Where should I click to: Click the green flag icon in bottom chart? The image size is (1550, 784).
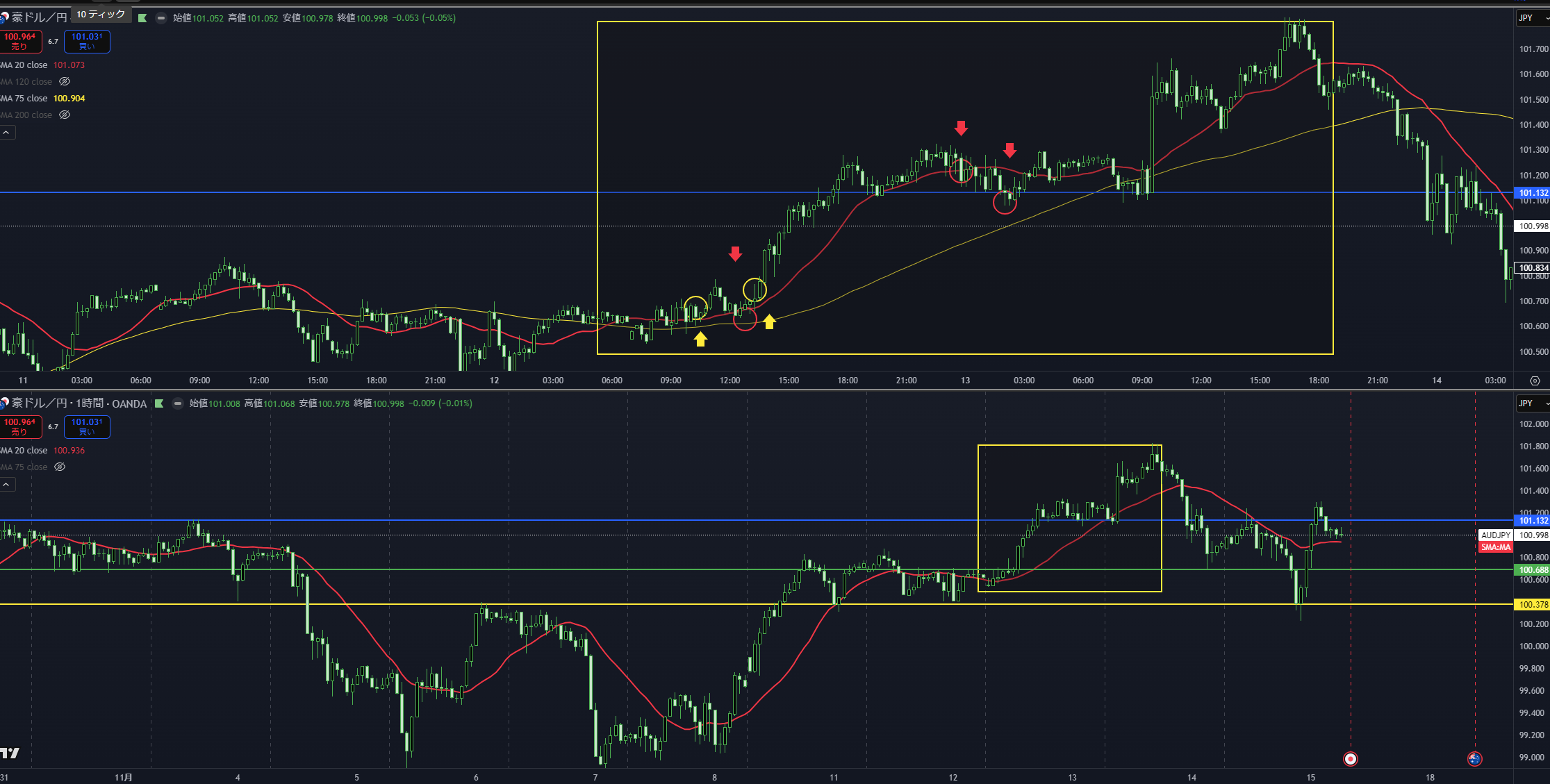159,403
